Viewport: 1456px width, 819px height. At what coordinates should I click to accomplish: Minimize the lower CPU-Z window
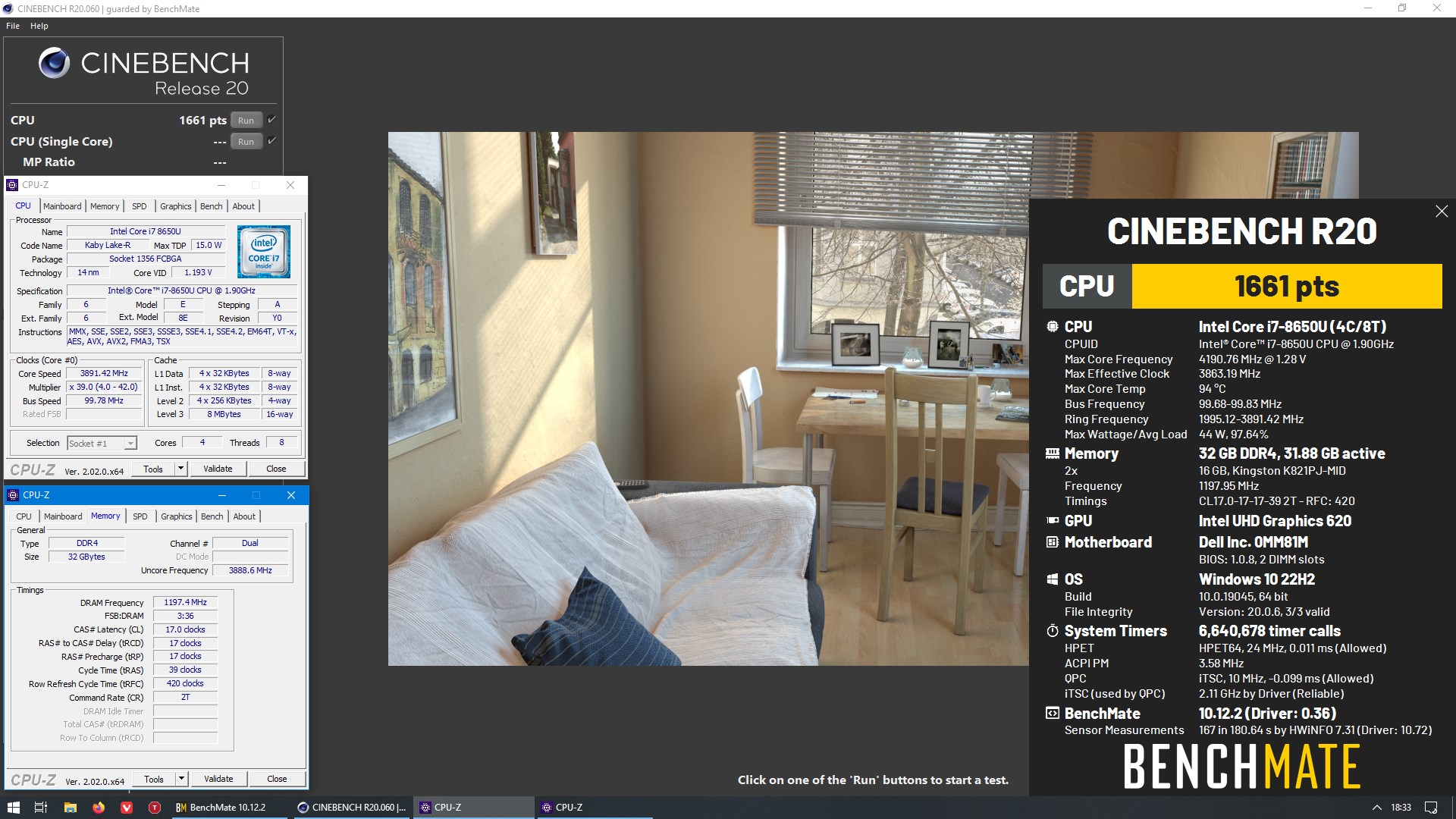[222, 495]
